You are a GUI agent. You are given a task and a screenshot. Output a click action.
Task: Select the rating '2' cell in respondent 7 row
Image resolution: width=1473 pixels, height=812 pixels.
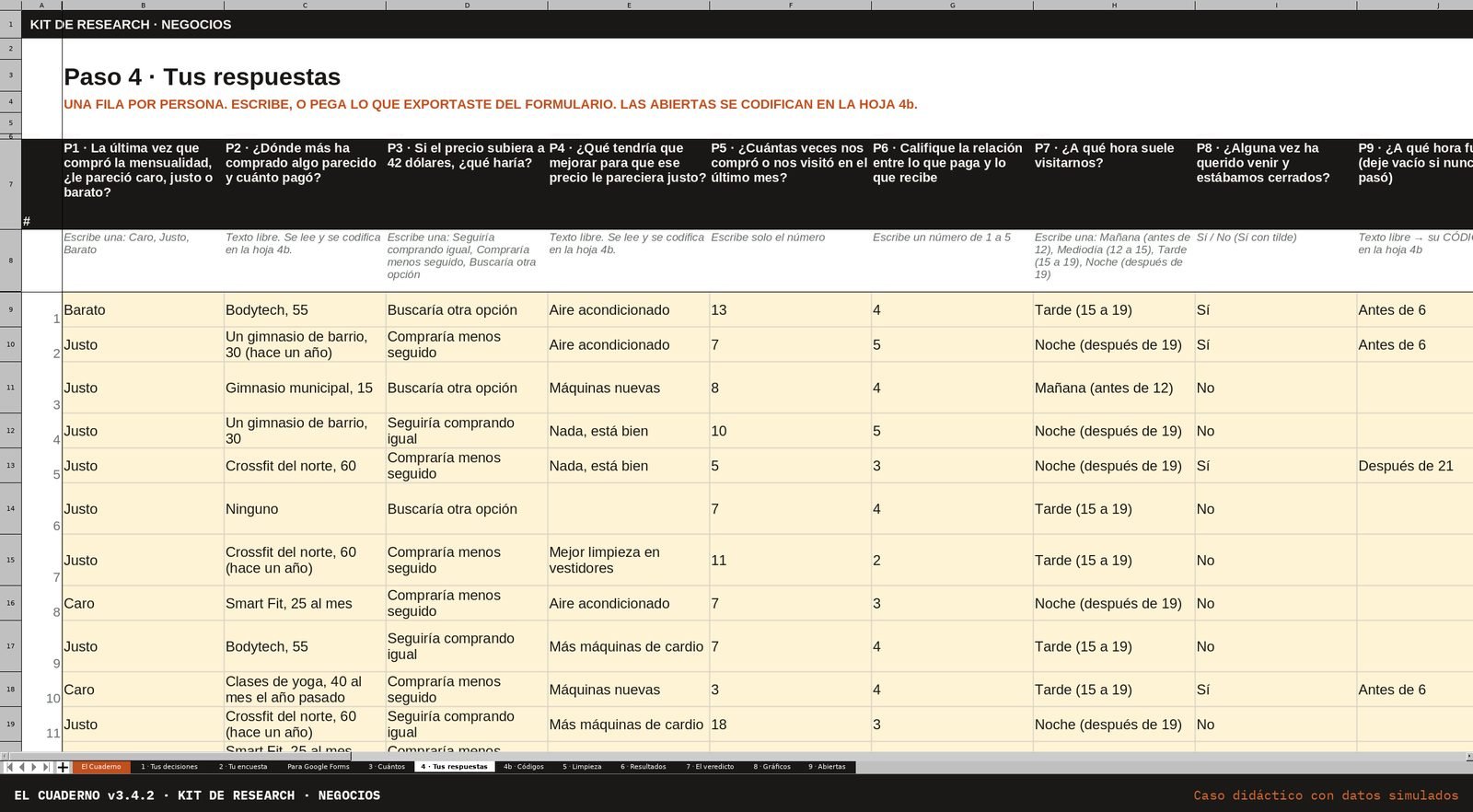point(952,561)
